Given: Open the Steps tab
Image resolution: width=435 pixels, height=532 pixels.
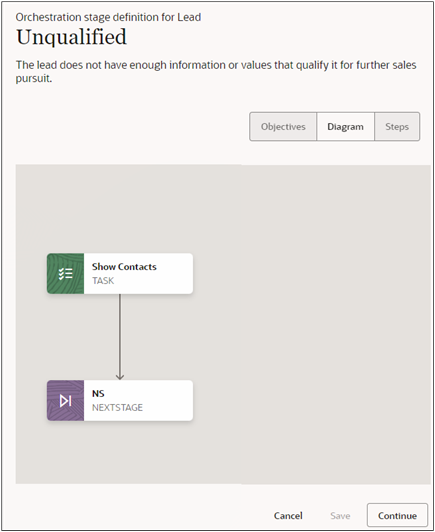Looking at the screenshot, I should click(x=397, y=127).
